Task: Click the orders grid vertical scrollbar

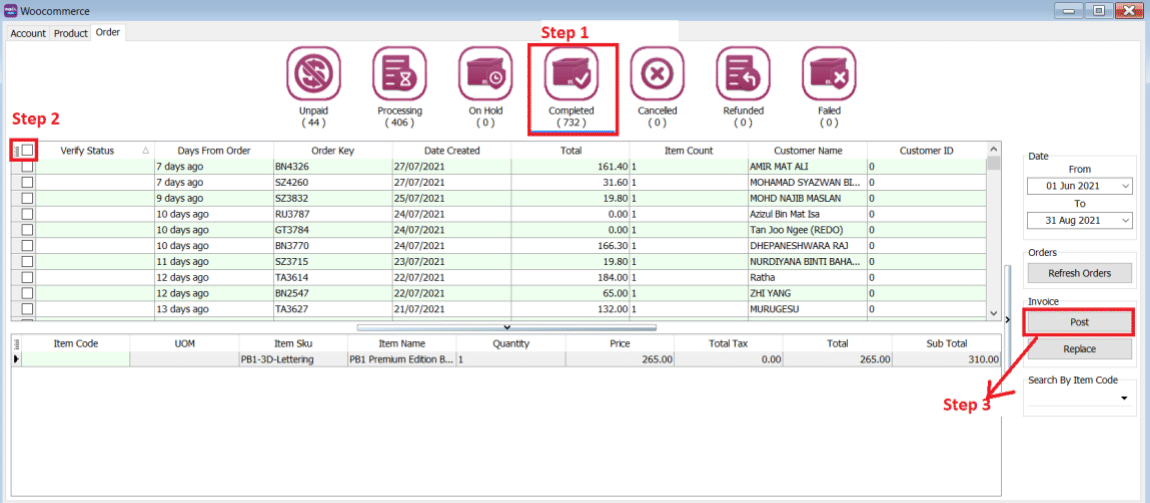Action: click(993, 240)
